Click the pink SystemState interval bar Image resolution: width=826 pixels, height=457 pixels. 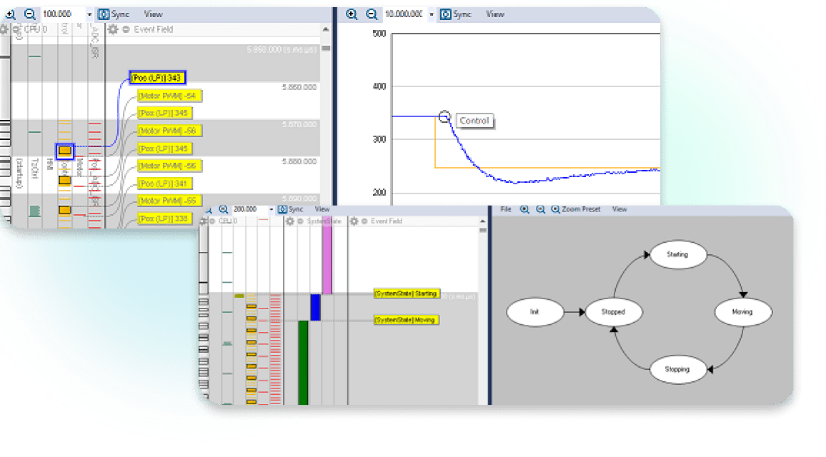coord(327,254)
